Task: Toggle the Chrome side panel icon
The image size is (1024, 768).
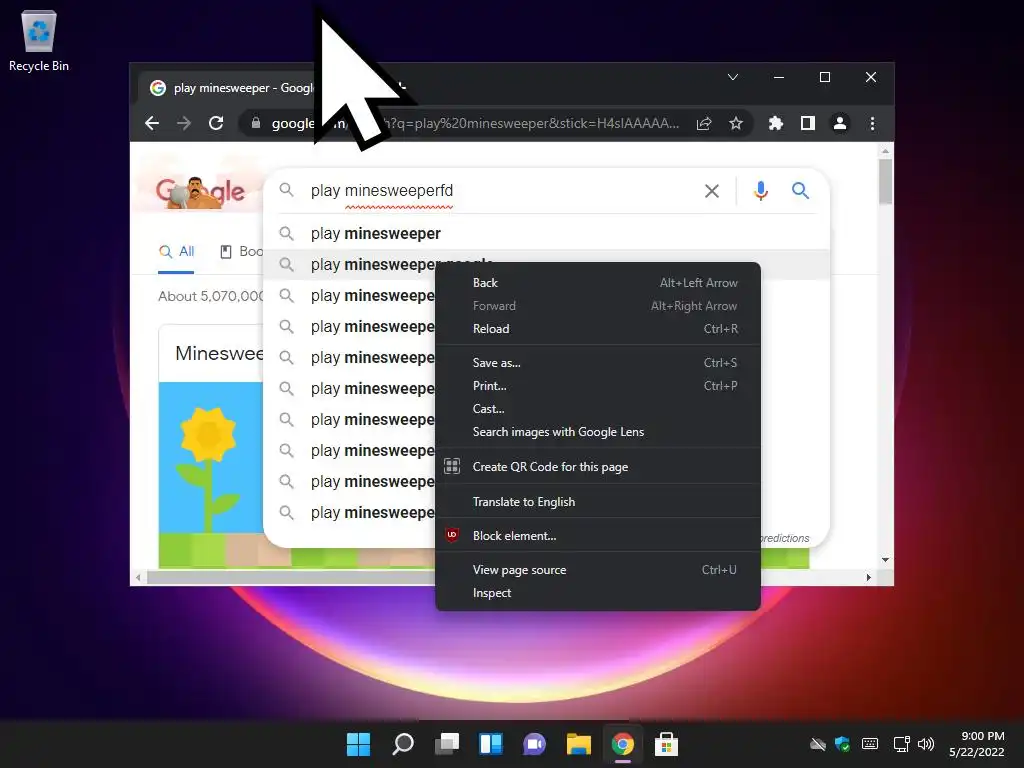Action: [x=808, y=123]
